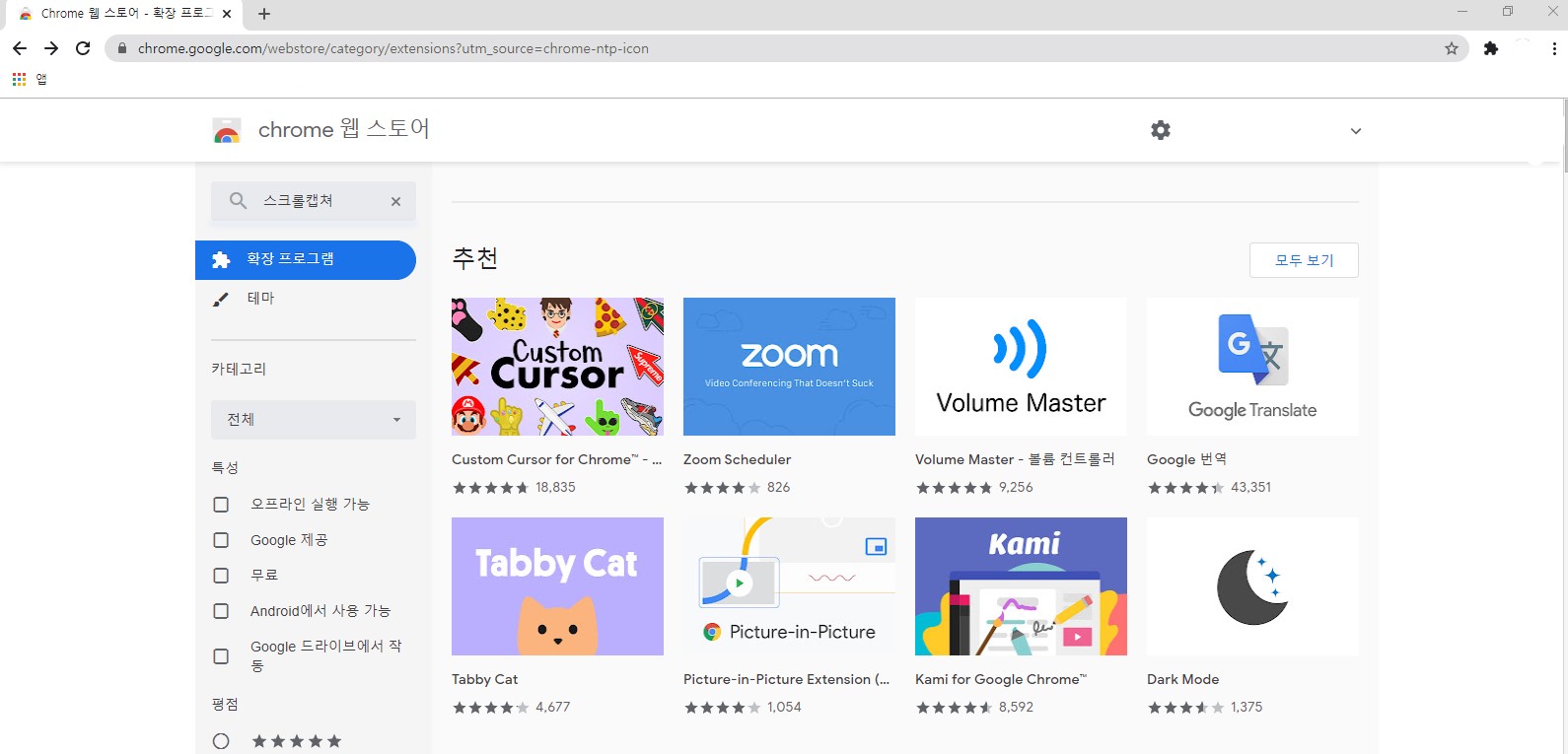The width and height of the screenshot is (1568, 754).
Task: Open the apps grid shortcut in bookmarks bar
Action: coord(19,79)
